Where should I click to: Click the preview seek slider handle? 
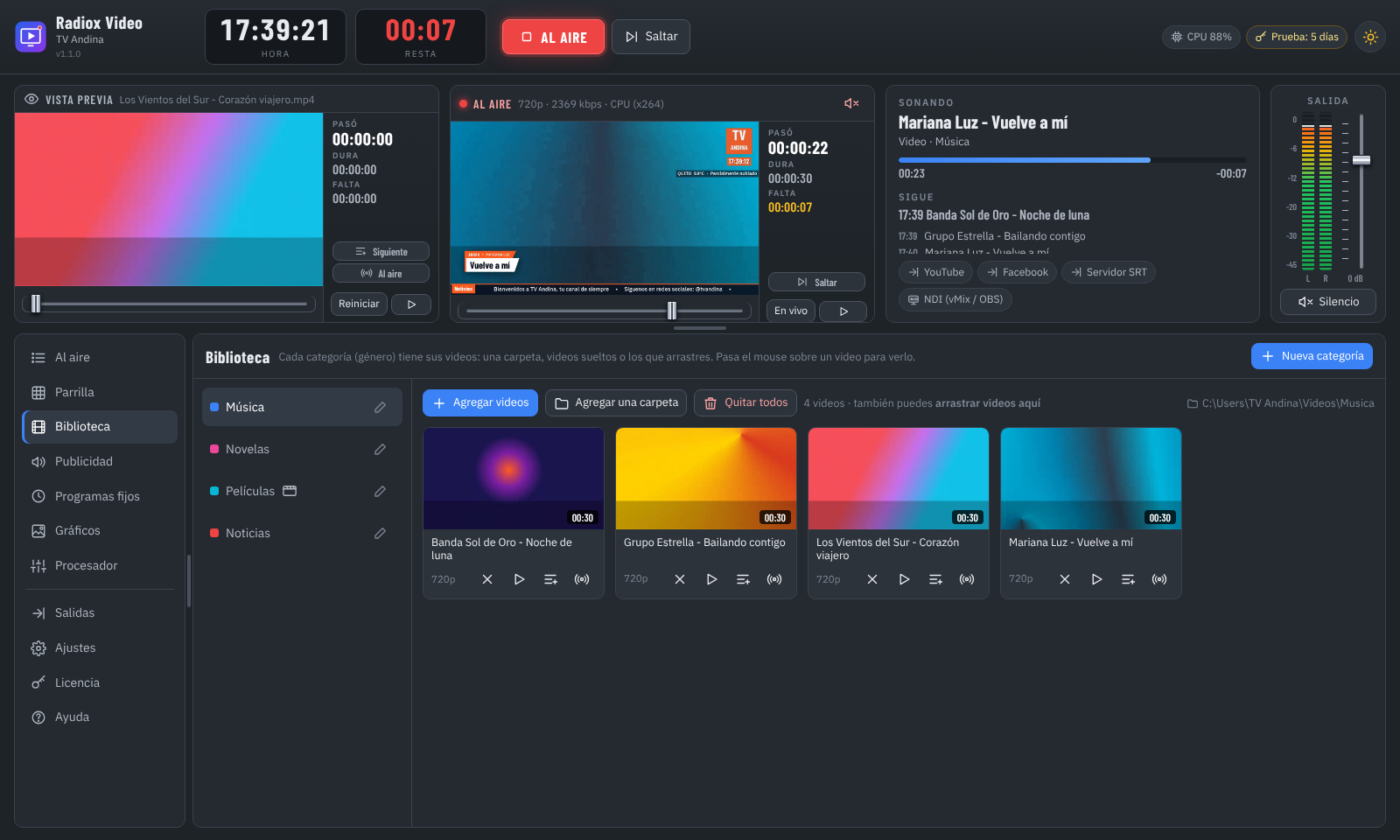pos(36,304)
